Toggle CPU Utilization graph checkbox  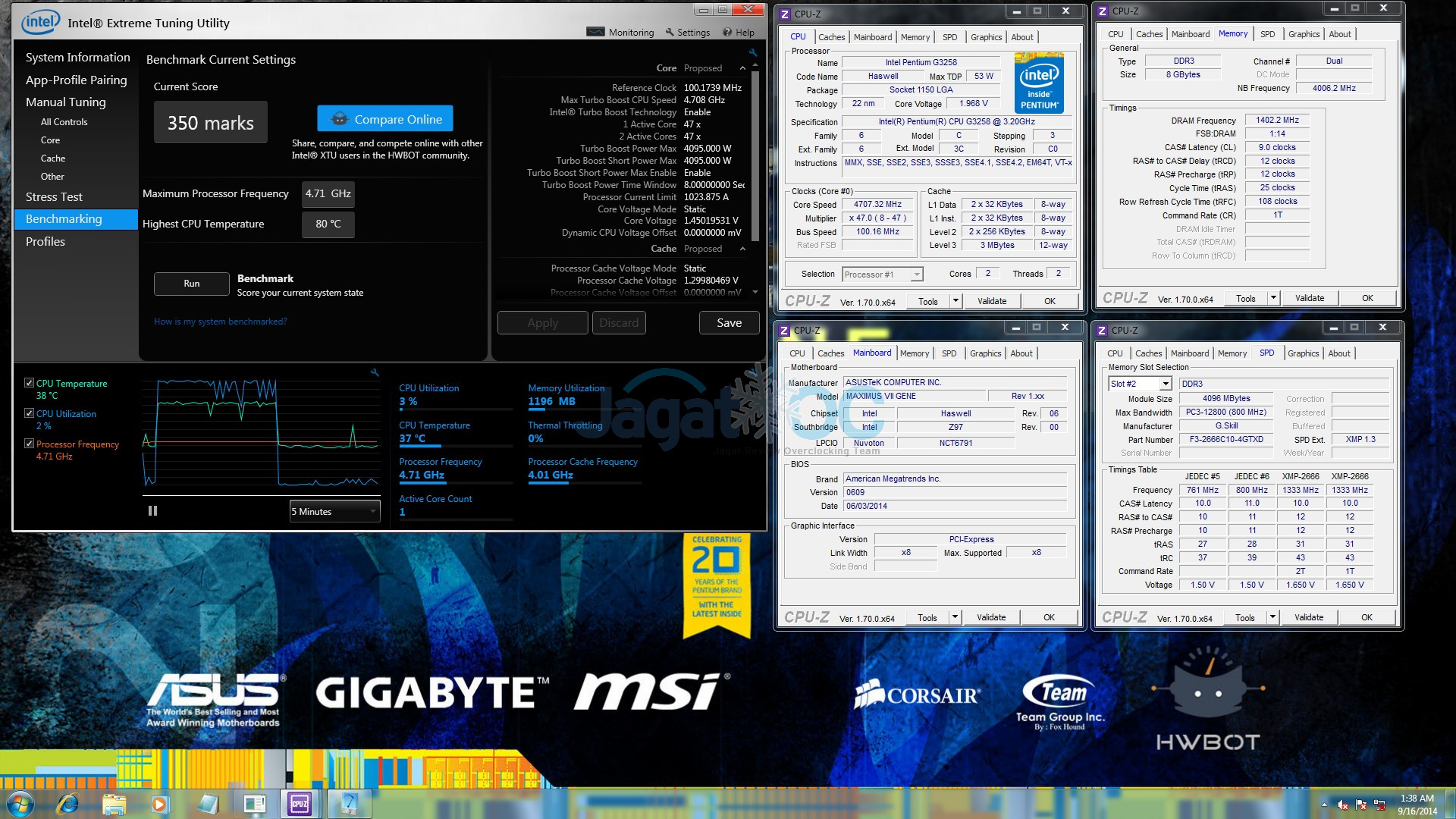click(x=29, y=413)
